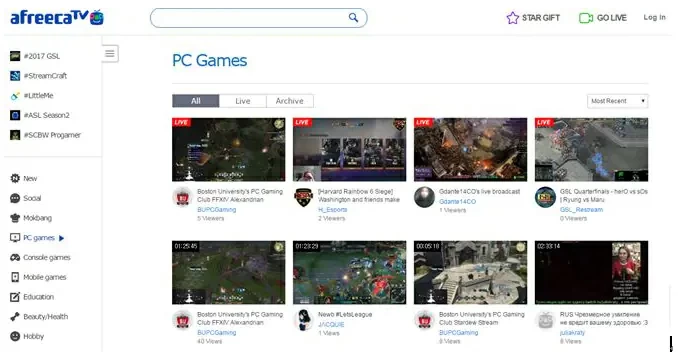Click the Gdante14CO channel avatar
The image size is (678, 363).
point(425,197)
